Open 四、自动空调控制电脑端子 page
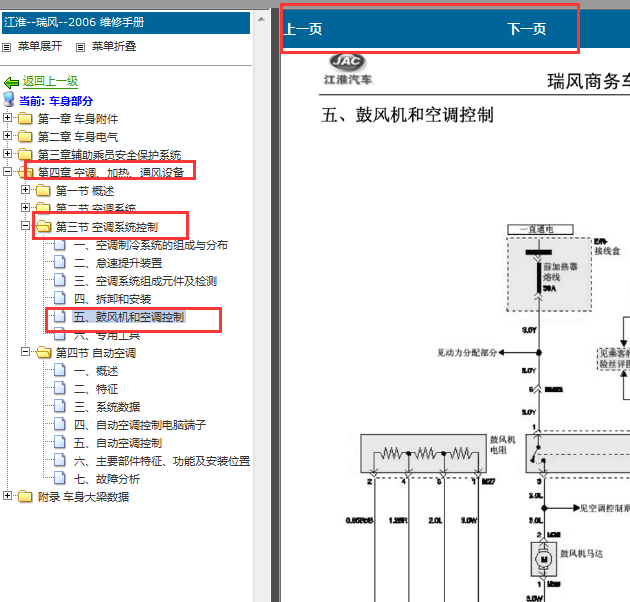The width and height of the screenshot is (630, 602). pyautogui.click(x=140, y=425)
